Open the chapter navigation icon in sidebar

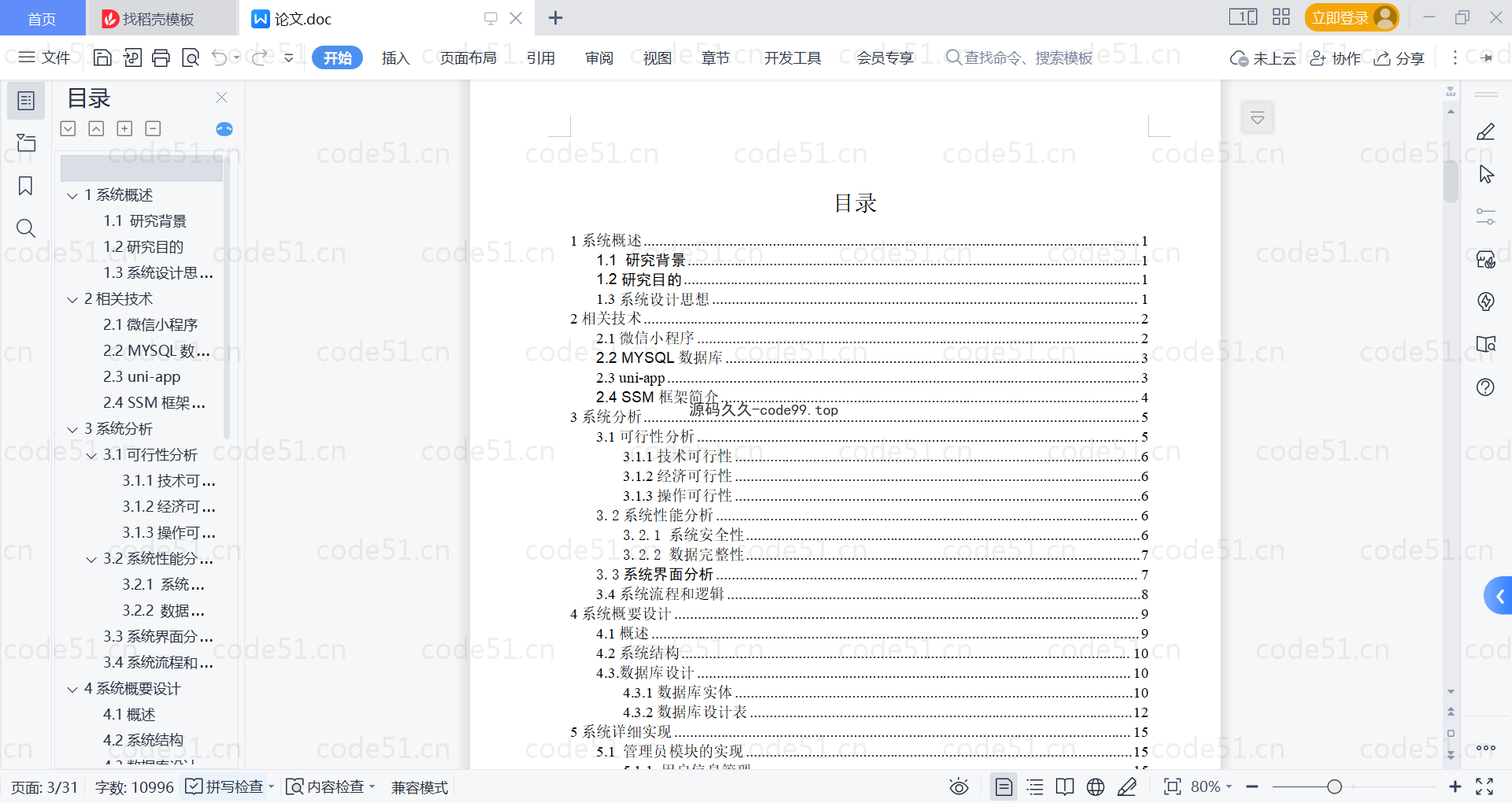pos(26,142)
